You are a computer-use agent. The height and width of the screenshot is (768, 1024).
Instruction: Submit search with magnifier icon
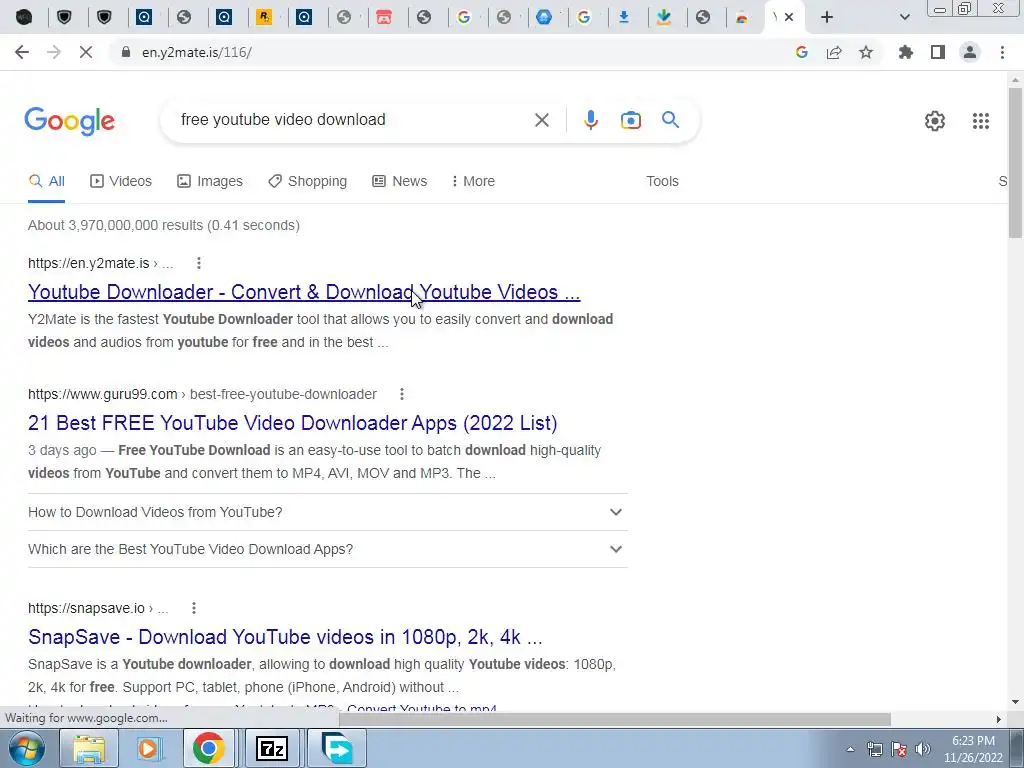(x=670, y=120)
